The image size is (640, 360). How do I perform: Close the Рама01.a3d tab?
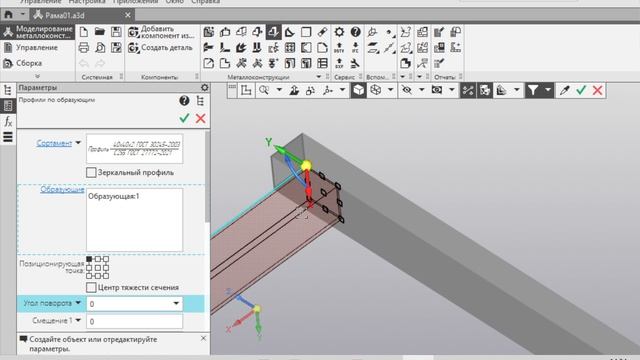(x=128, y=15)
